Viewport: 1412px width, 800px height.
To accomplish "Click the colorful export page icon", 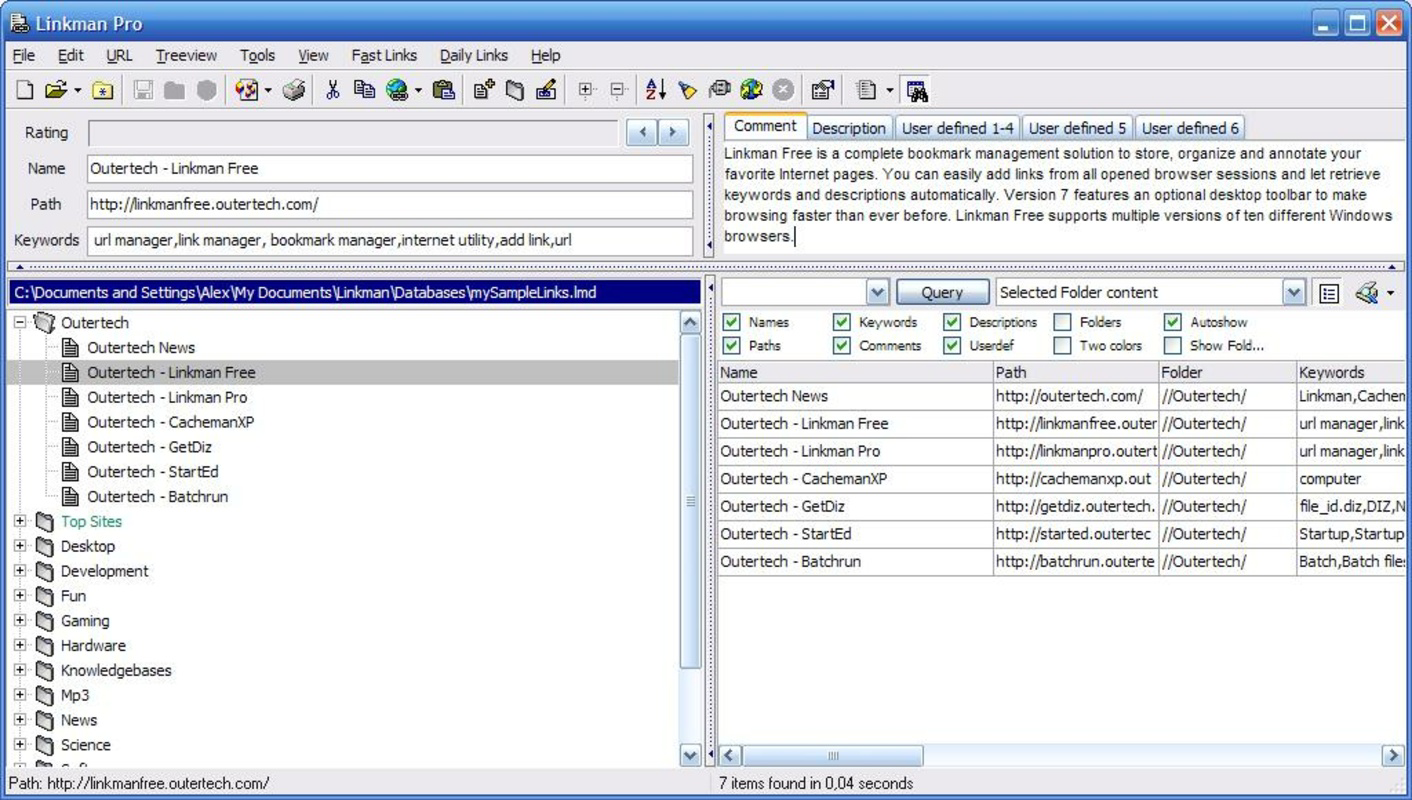I will (246, 90).
